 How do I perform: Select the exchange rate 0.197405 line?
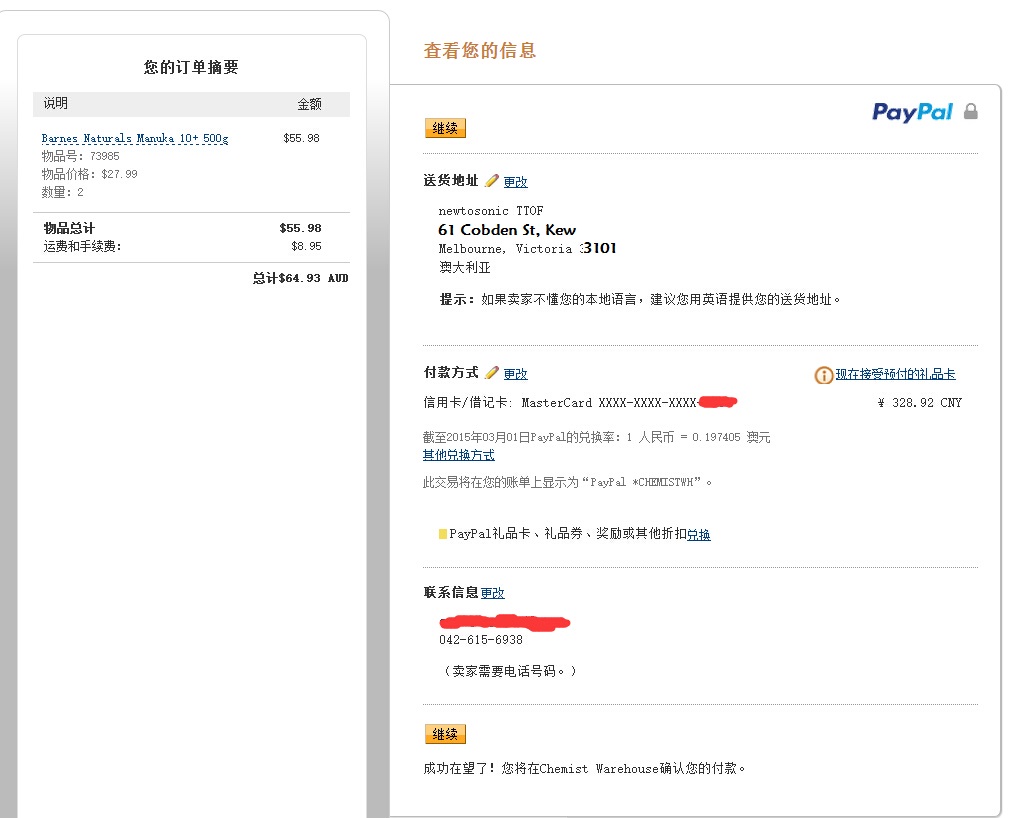tap(597, 437)
